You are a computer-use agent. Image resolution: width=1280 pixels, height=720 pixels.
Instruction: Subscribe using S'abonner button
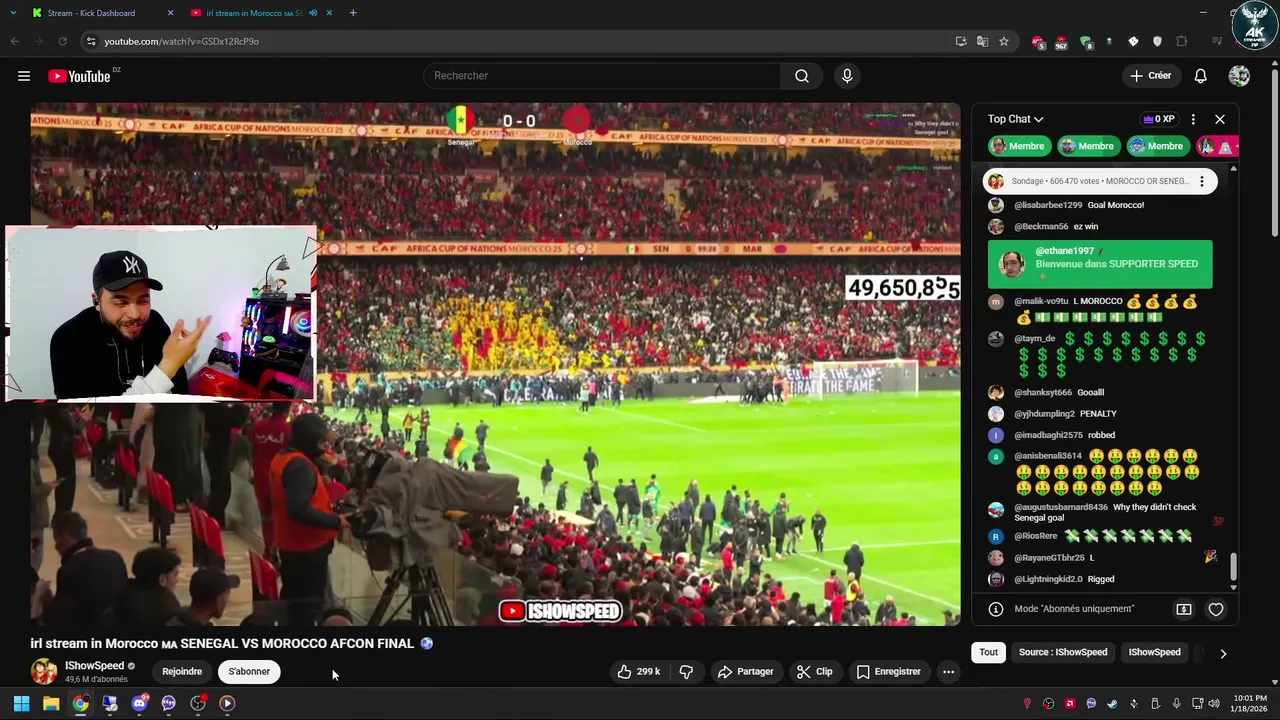(249, 672)
